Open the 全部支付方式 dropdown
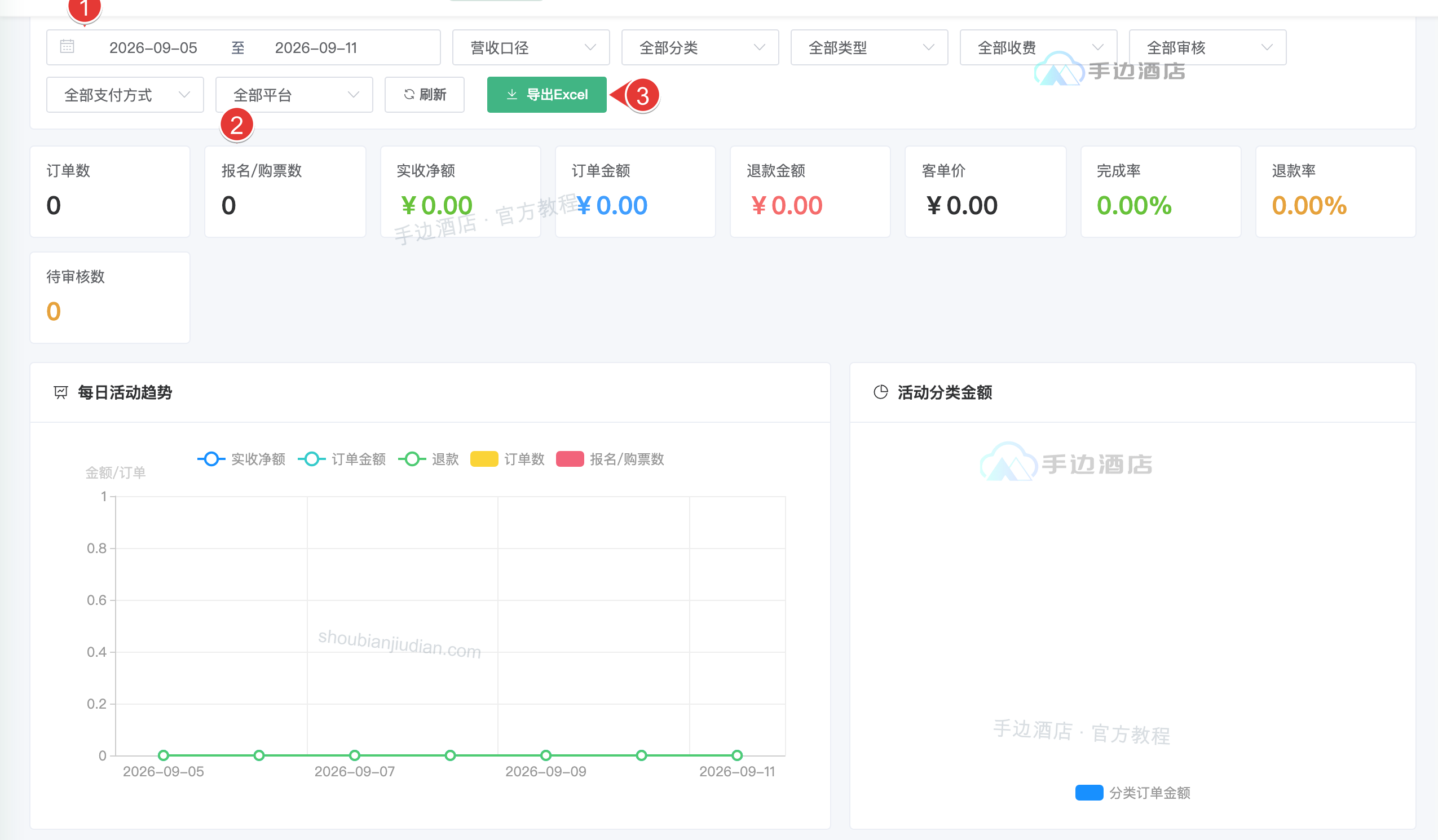This screenshot has width=1438, height=840. coord(125,95)
